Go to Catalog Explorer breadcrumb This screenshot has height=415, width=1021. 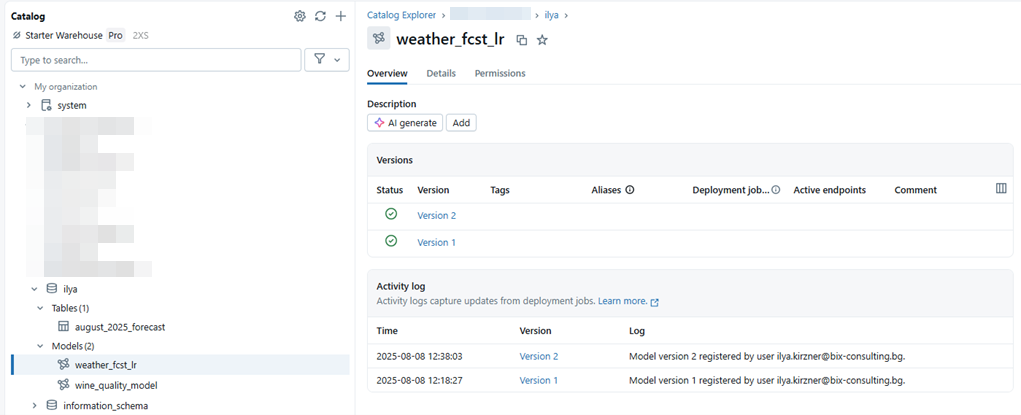(402, 14)
